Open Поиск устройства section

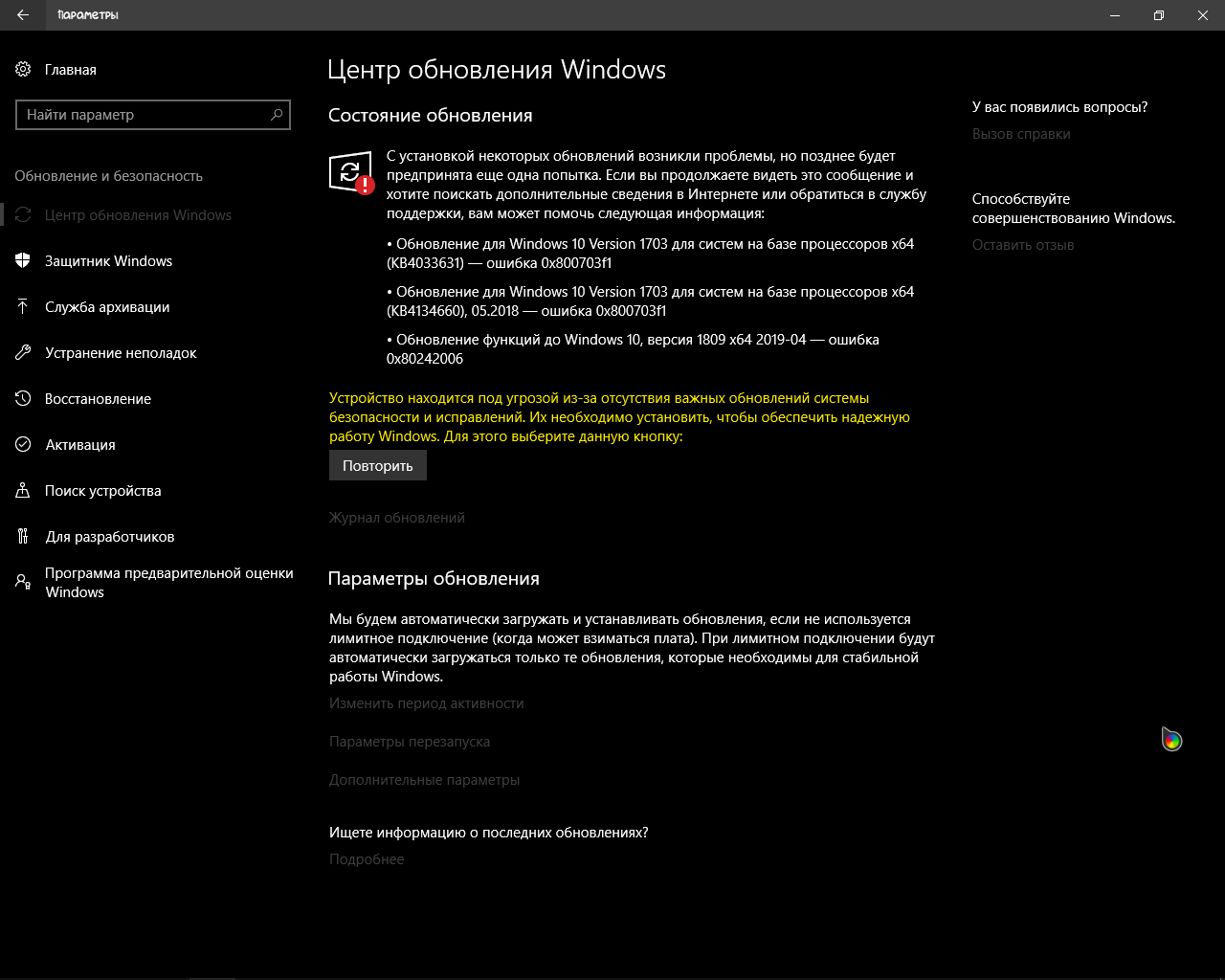(102, 491)
